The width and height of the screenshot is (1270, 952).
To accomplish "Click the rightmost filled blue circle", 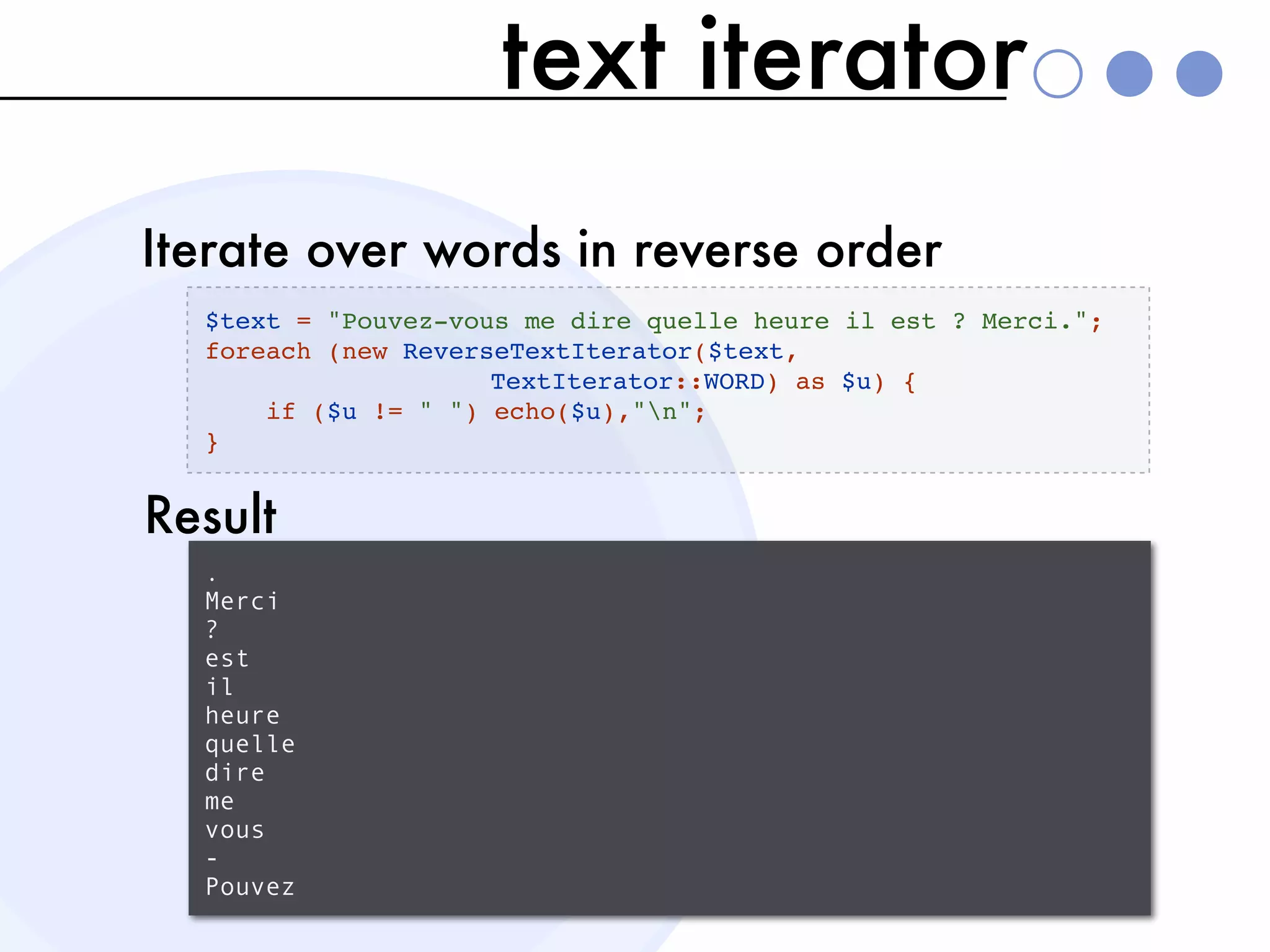I will (x=1199, y=74).
